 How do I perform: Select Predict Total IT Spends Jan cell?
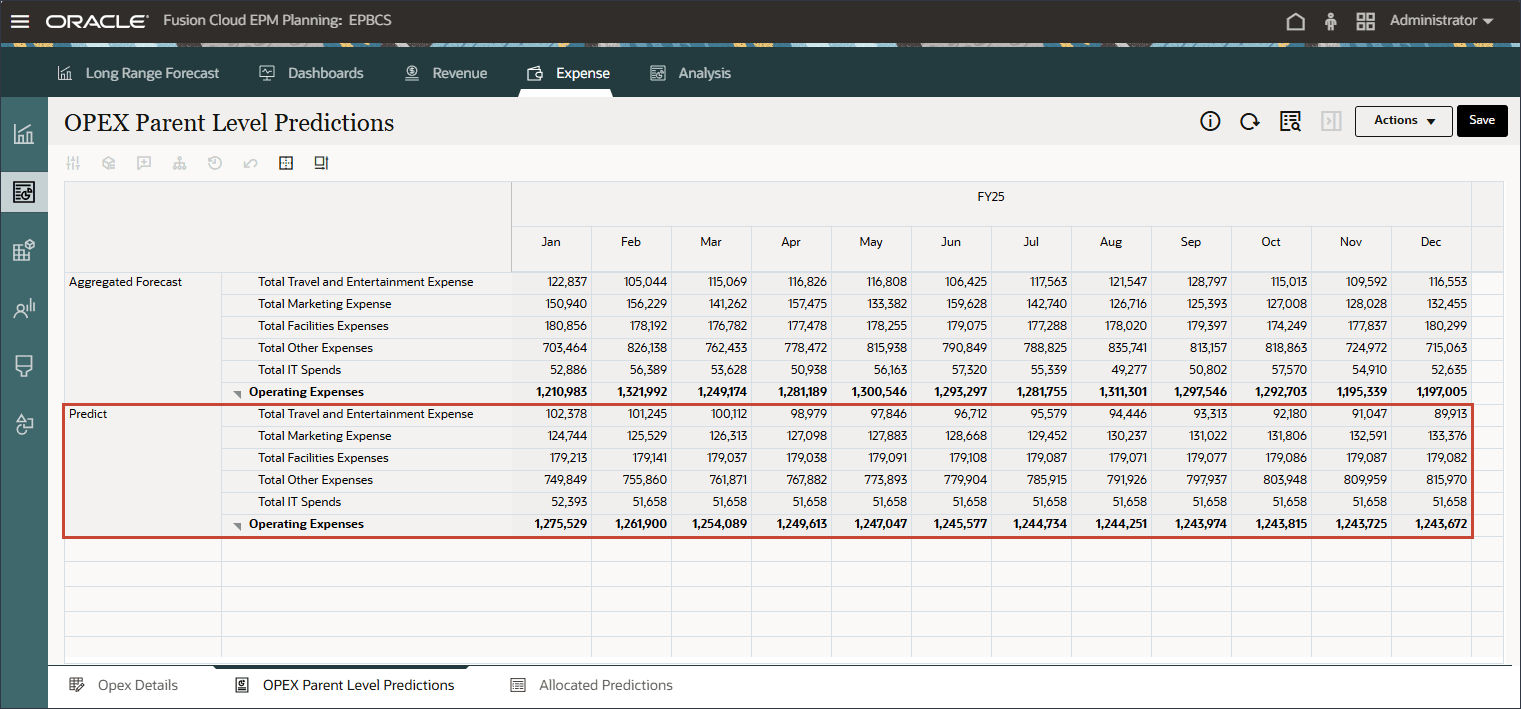point(551,502)
